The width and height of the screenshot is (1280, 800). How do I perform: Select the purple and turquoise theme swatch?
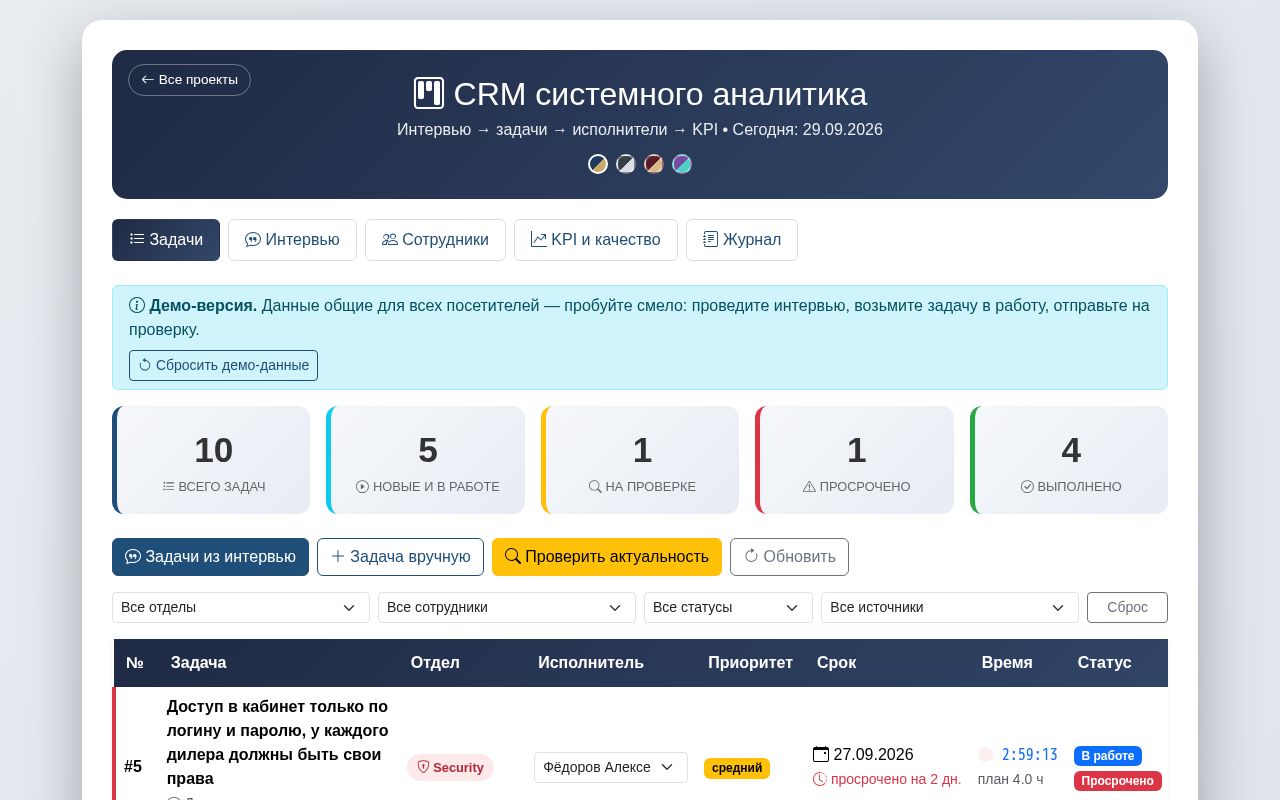tap(682, 164)
